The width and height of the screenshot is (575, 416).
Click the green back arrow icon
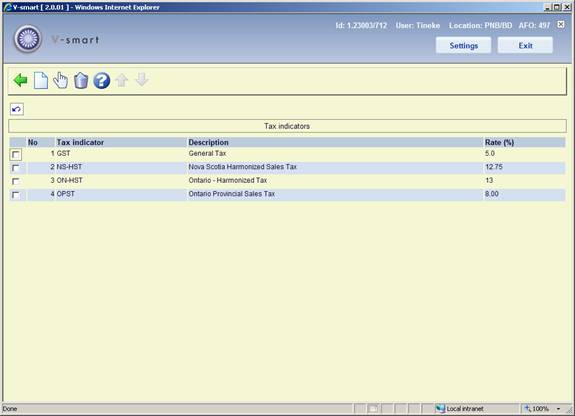[20, 80]
